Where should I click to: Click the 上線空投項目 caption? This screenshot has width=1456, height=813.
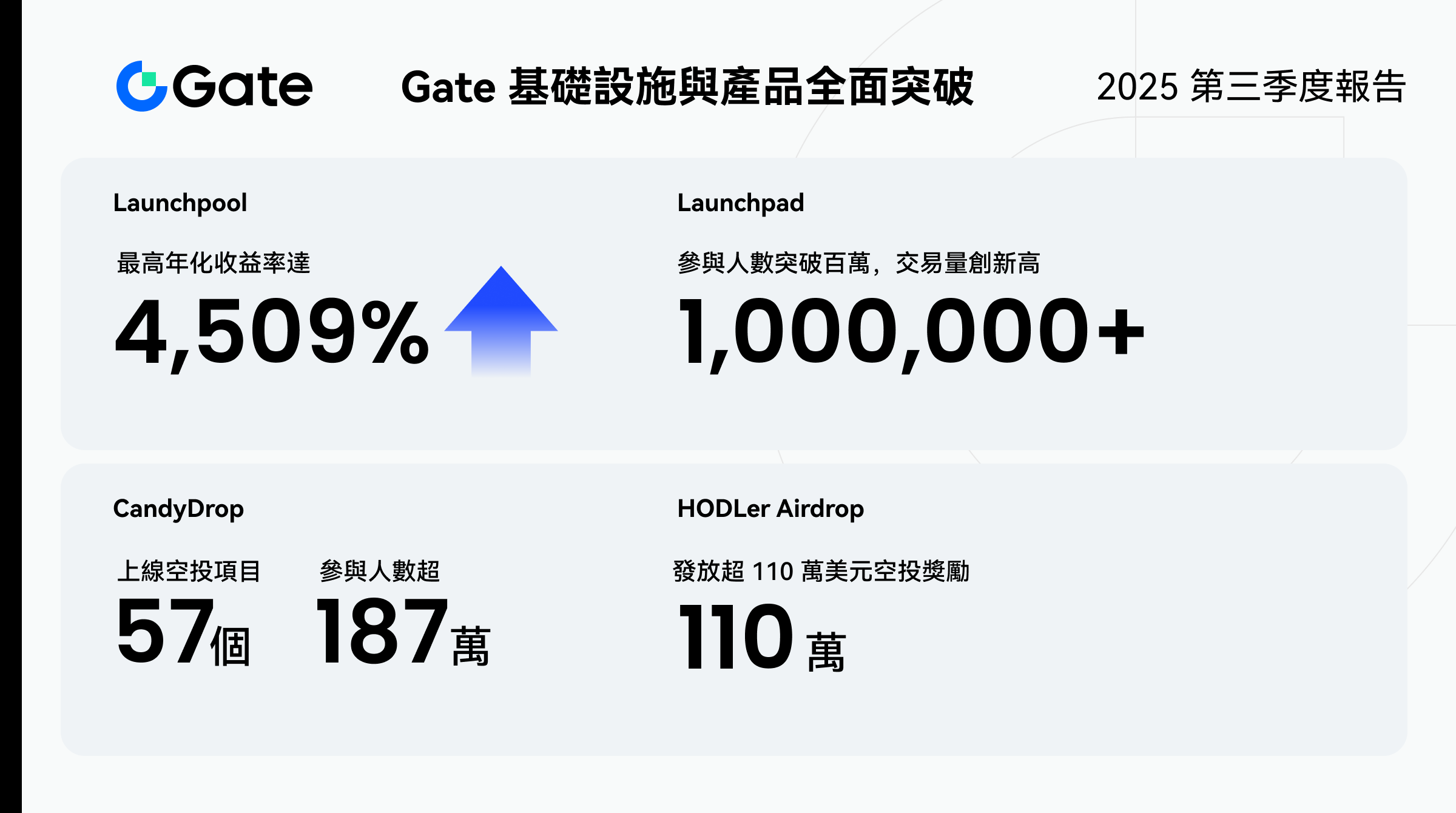tap(189, 571)
